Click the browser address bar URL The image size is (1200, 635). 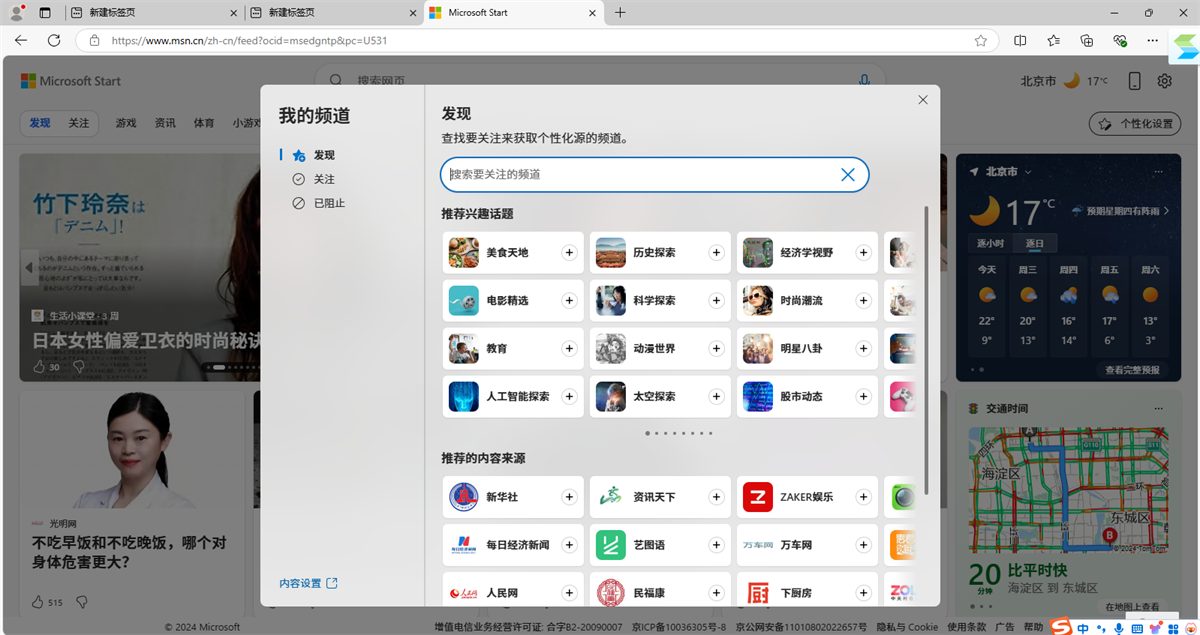(250, 41)
